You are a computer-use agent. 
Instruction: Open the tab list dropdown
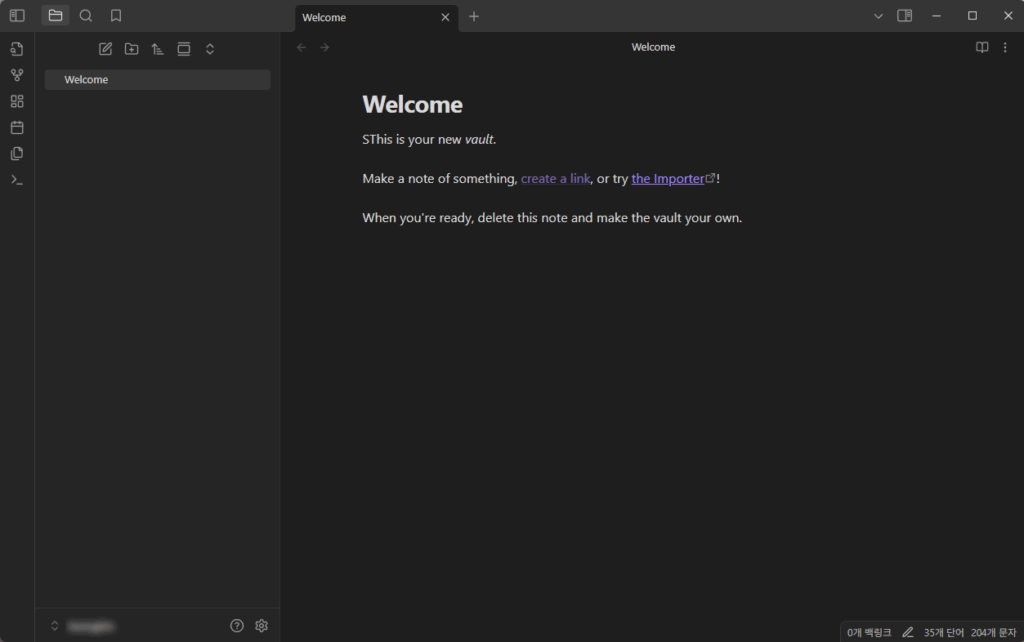[x=878, y=16]
